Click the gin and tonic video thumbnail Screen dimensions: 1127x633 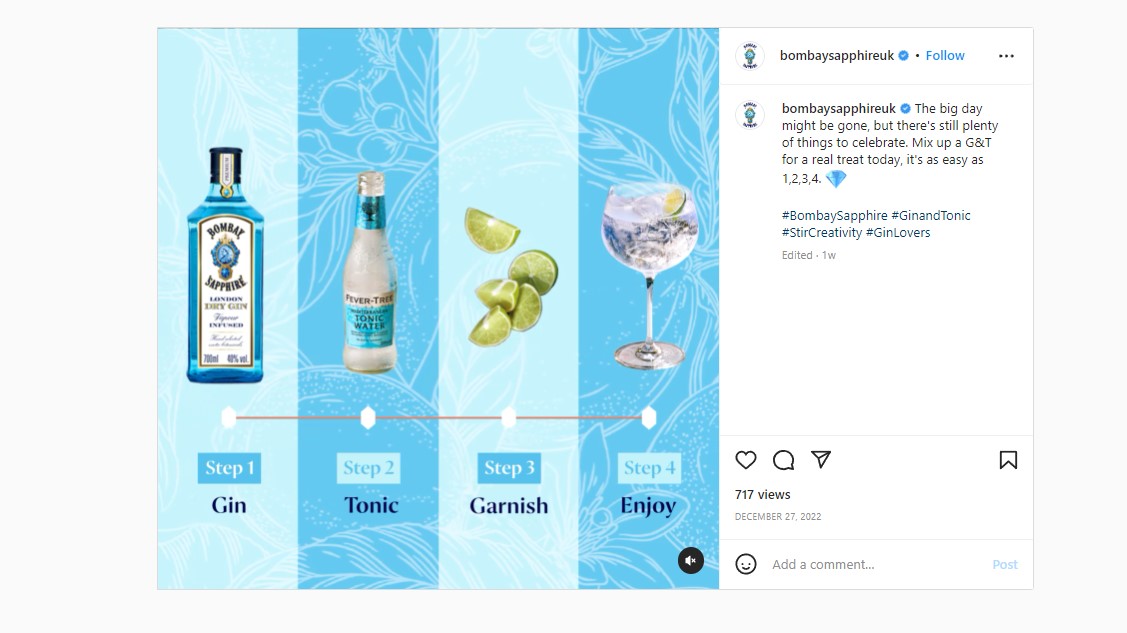point(438,309)
